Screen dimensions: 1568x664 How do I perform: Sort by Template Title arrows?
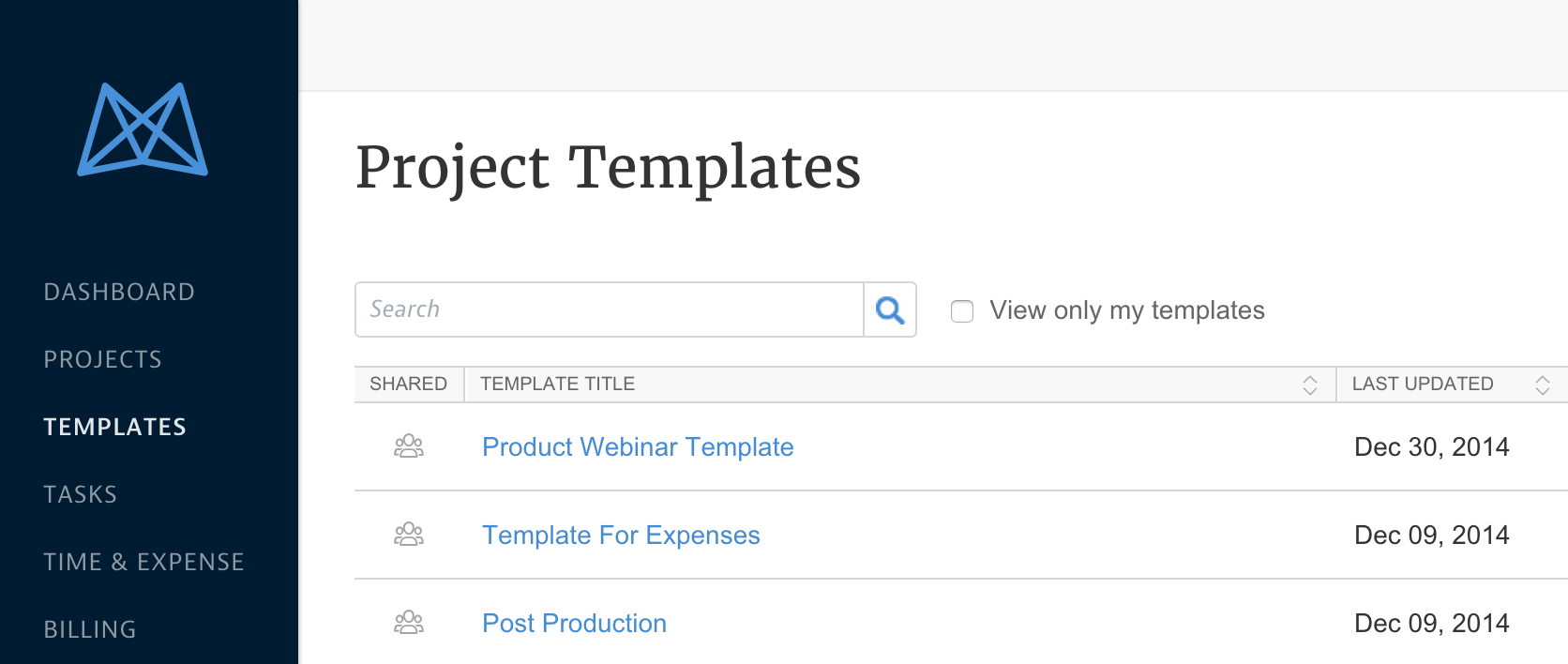click(x=1309, y=385)
